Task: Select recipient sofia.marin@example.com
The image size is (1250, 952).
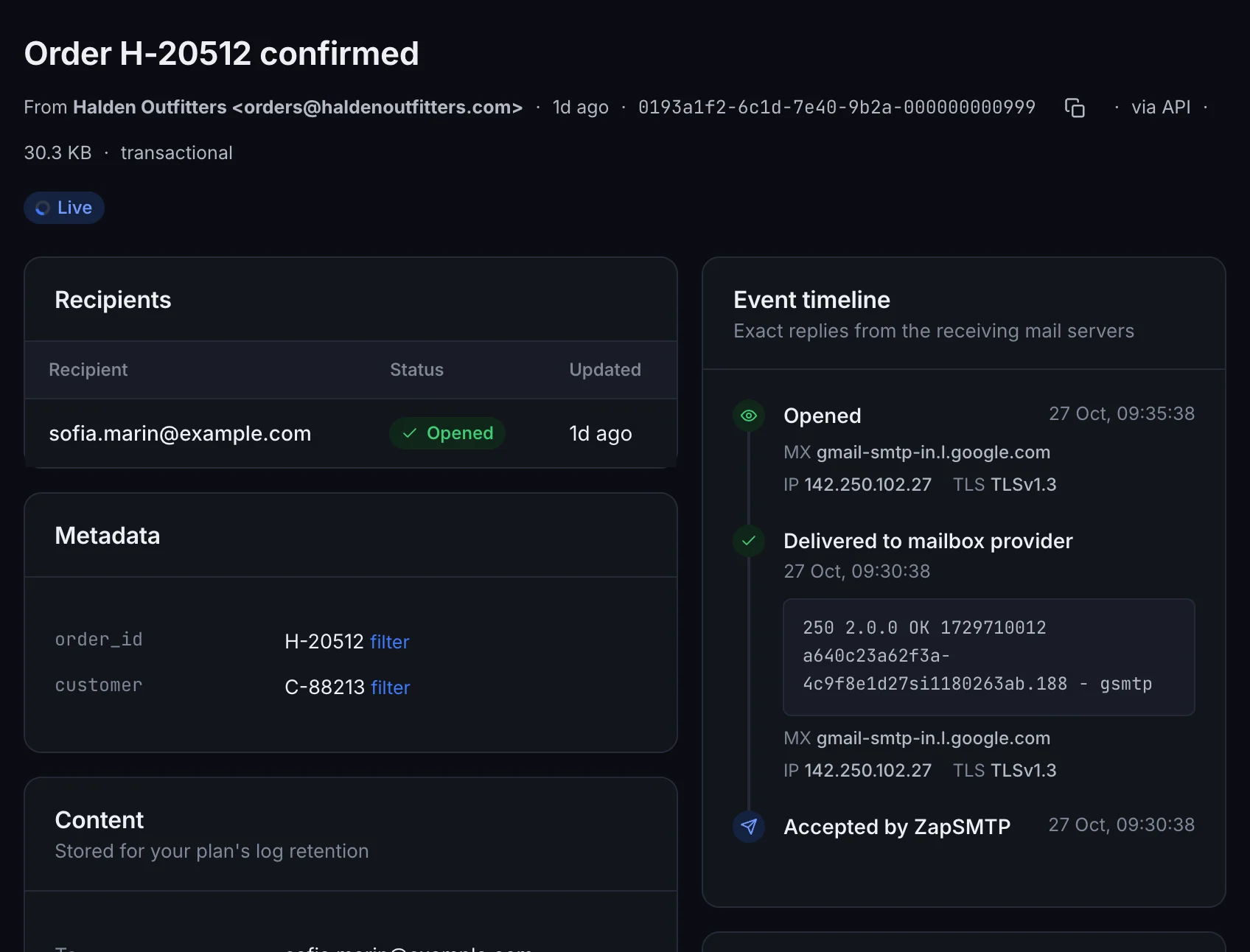Action: 180,433
